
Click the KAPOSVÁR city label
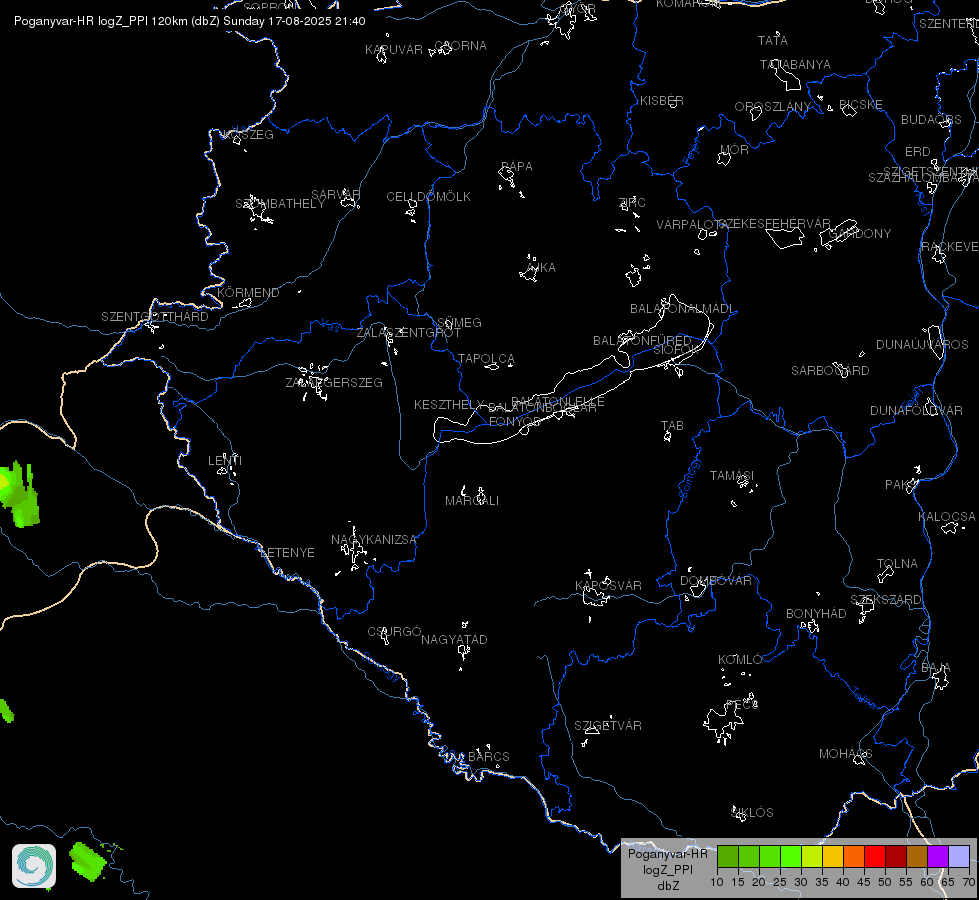coord(608,585)
